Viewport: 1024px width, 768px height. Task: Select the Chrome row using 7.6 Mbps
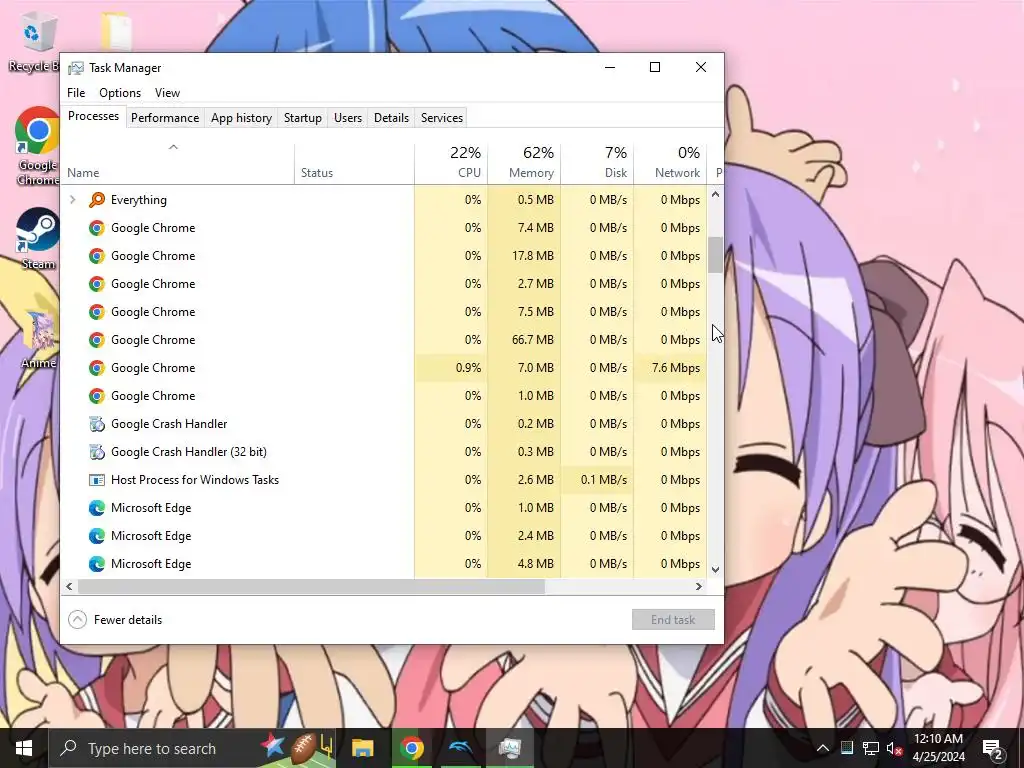pos(384,368)
